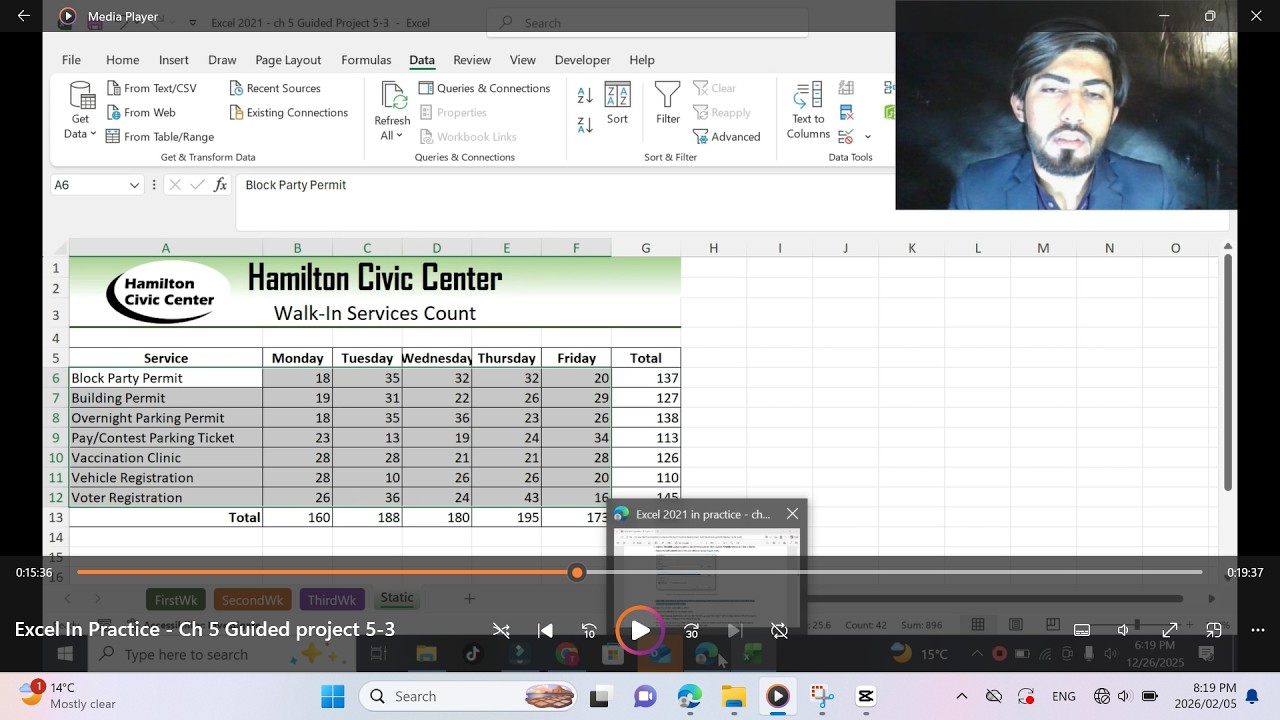Skip forward 30 seconds in the video
Image resolution: width=1280 pixels, height=720 pixels.
[691, 631]
